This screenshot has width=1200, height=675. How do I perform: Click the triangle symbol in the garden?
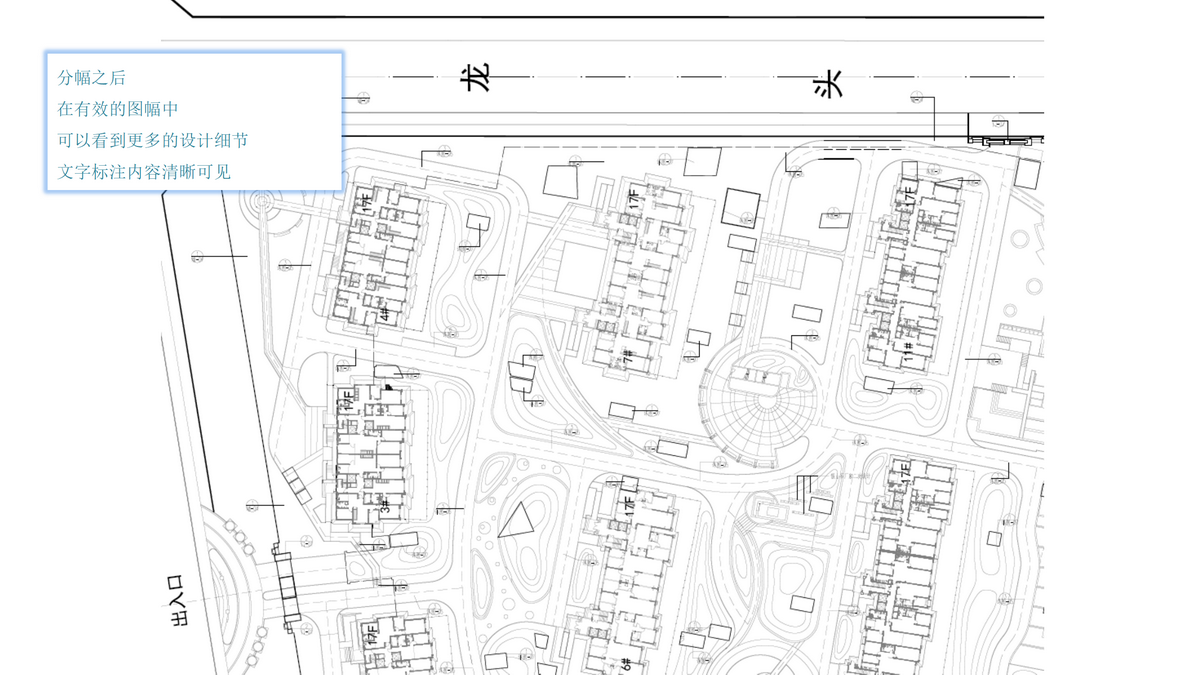point(516,522)
